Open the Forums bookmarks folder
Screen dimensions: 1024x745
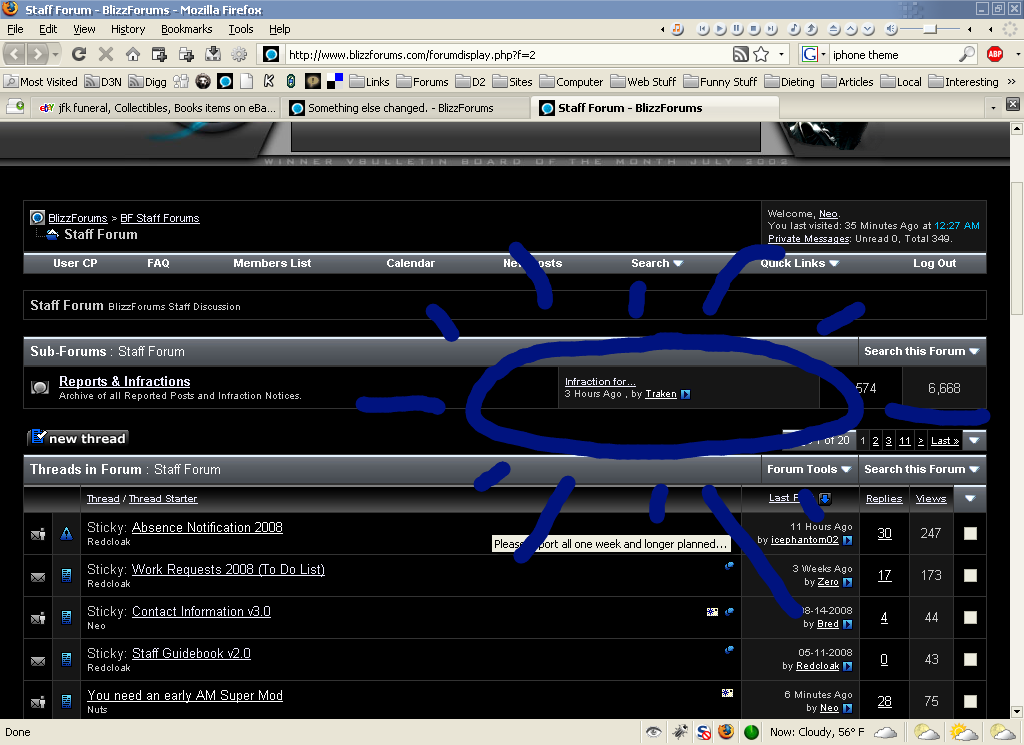pos(423,82)
